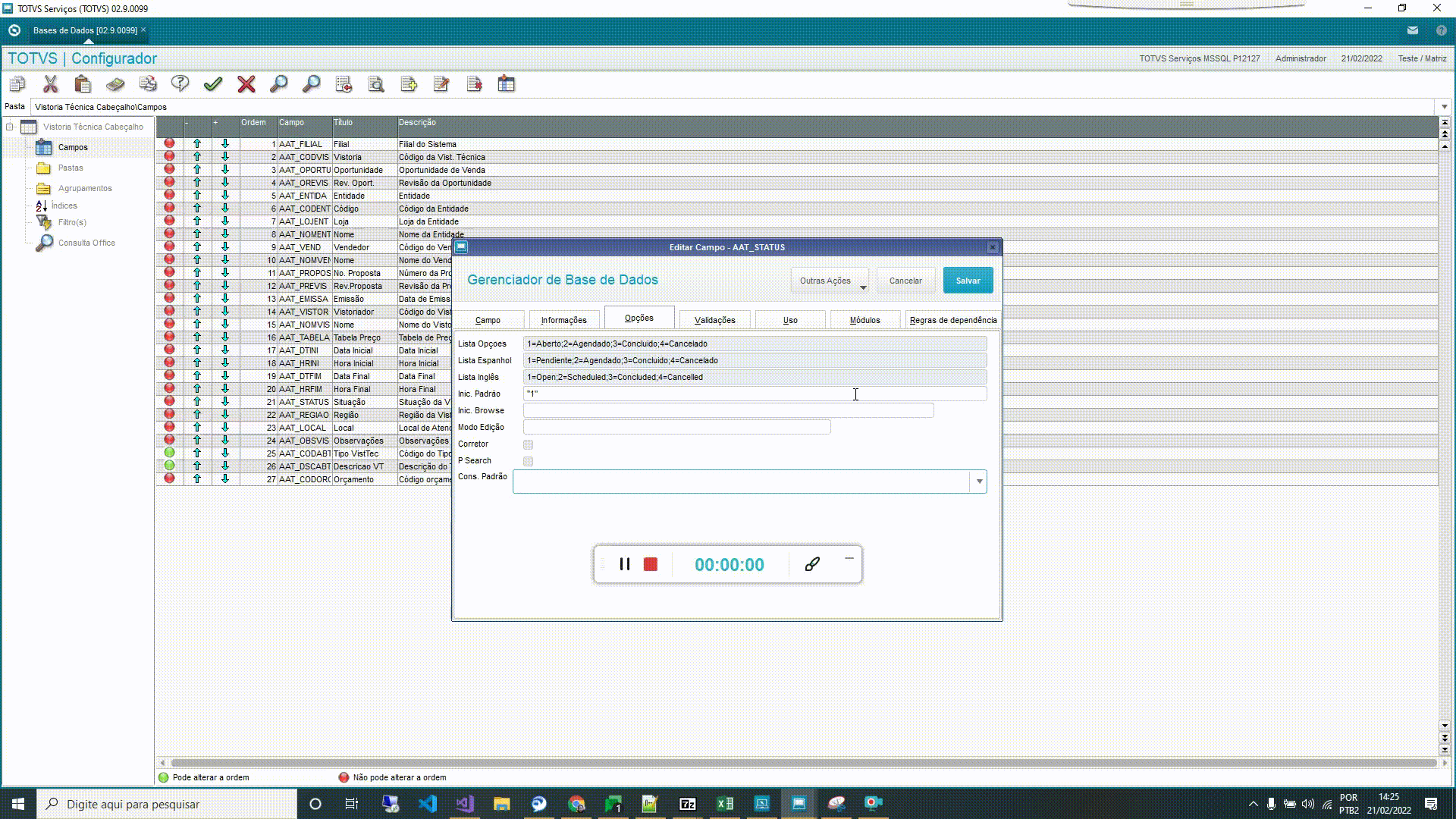1456x819 pixels.
Task: Click the scissors cut icon
Action: coord(51,83)
